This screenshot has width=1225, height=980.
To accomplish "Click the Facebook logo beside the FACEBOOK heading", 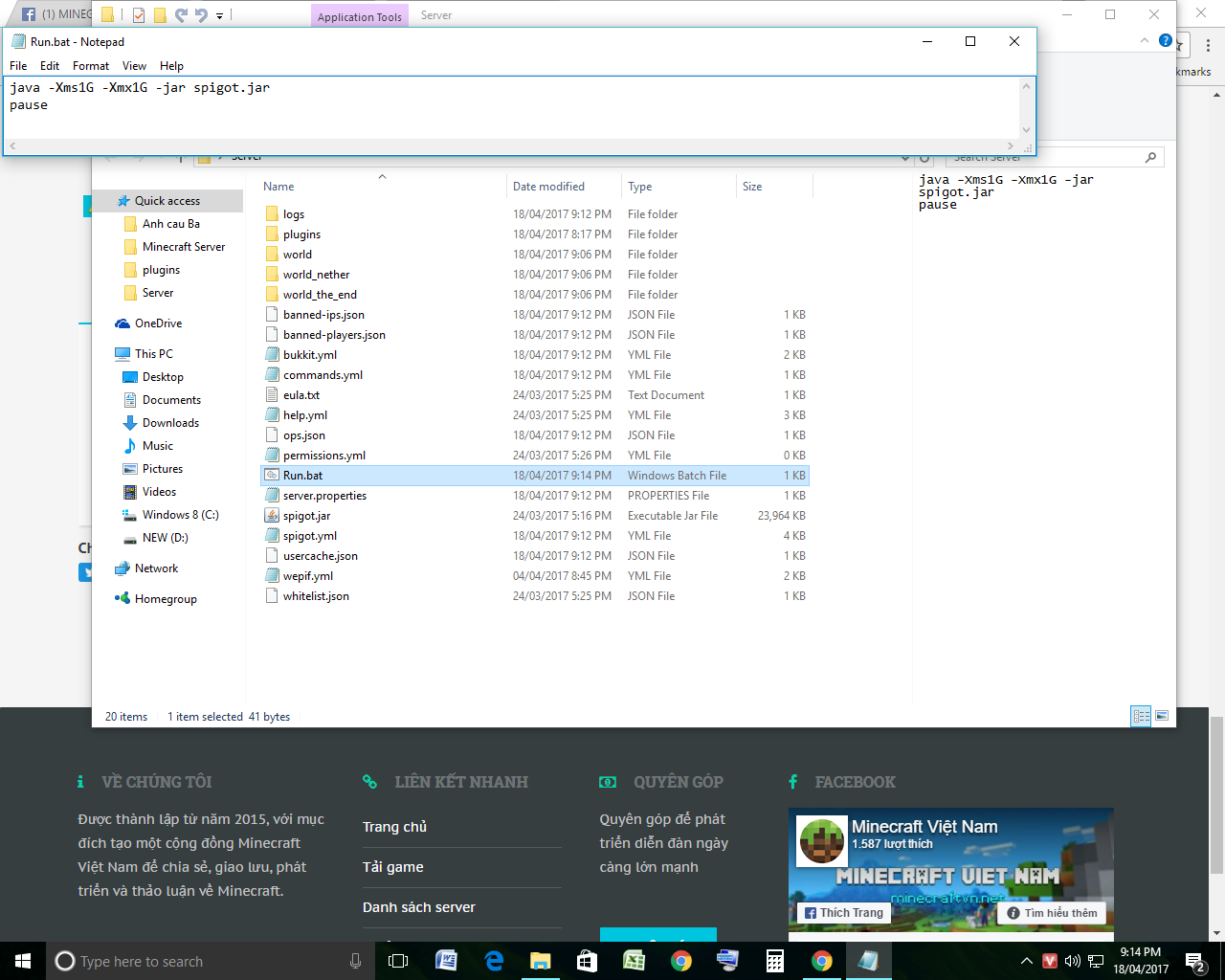I will pos(794,782).
